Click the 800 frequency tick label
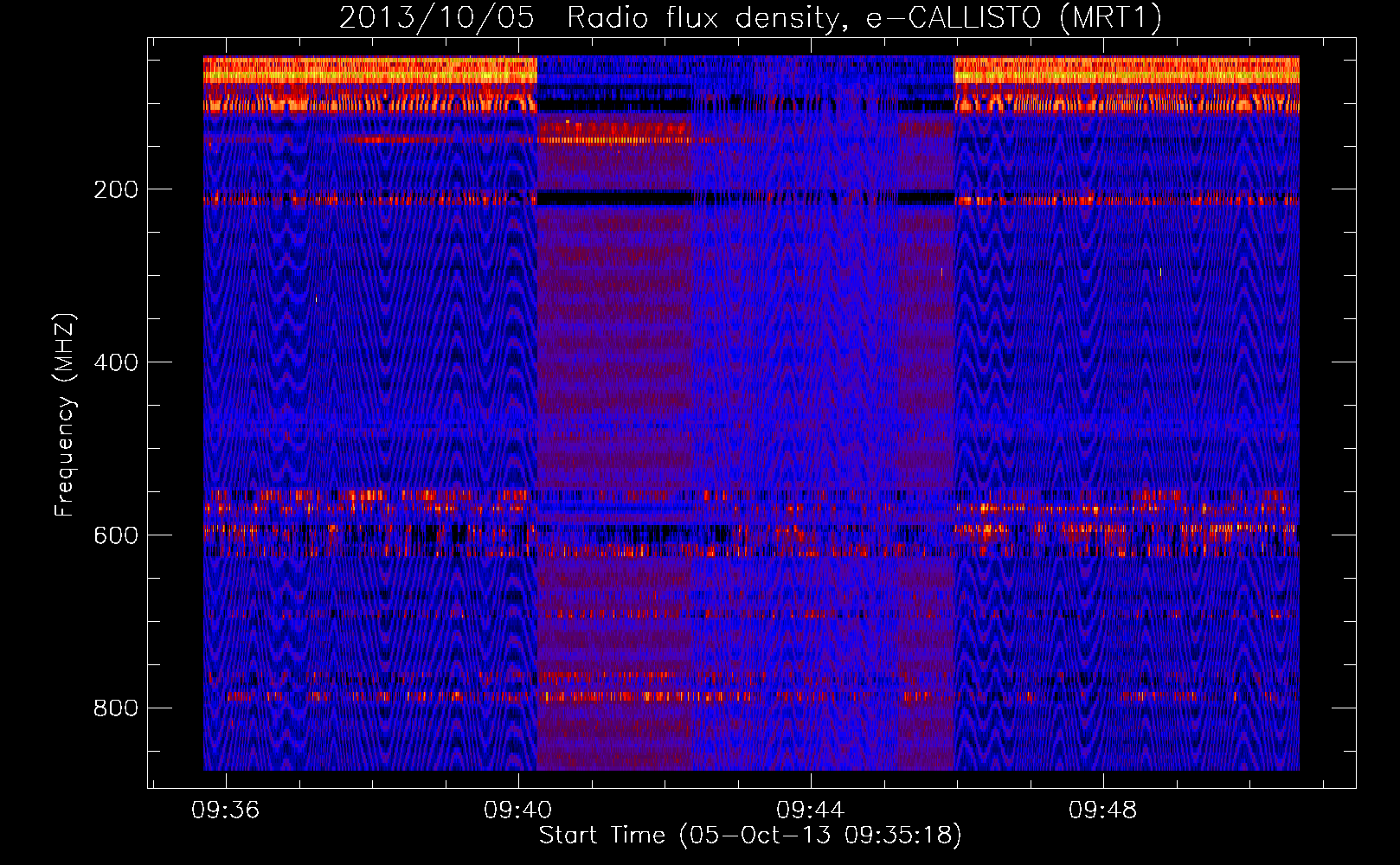Viewport: 1400px width, 865px height. 116,708
